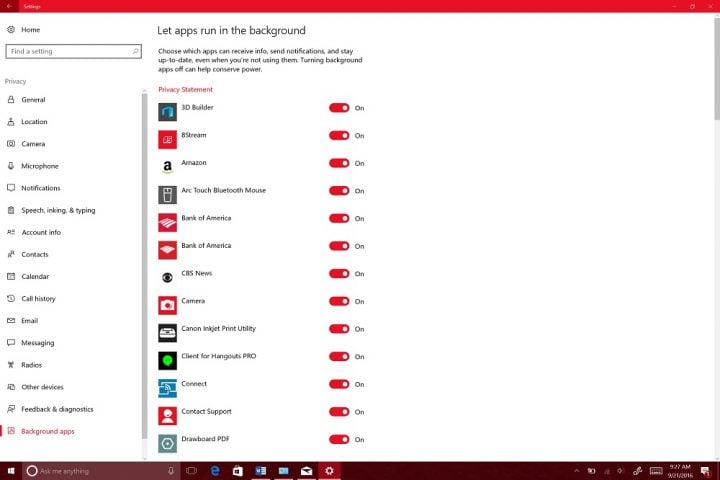The width and height of the screenshot is (720, 480).
Task: Open the Task View button
Action: (191, 471)
